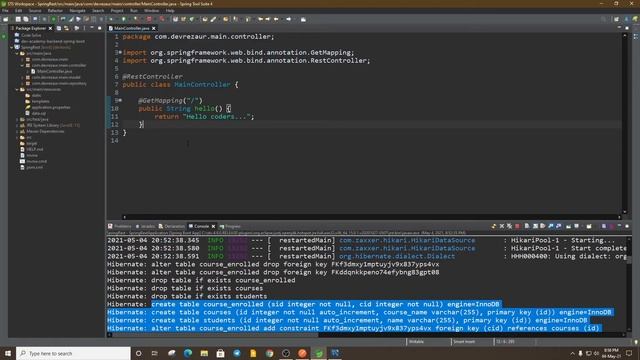Open Package Explorer view menu

pyautogui.click(x=84, y=28)
